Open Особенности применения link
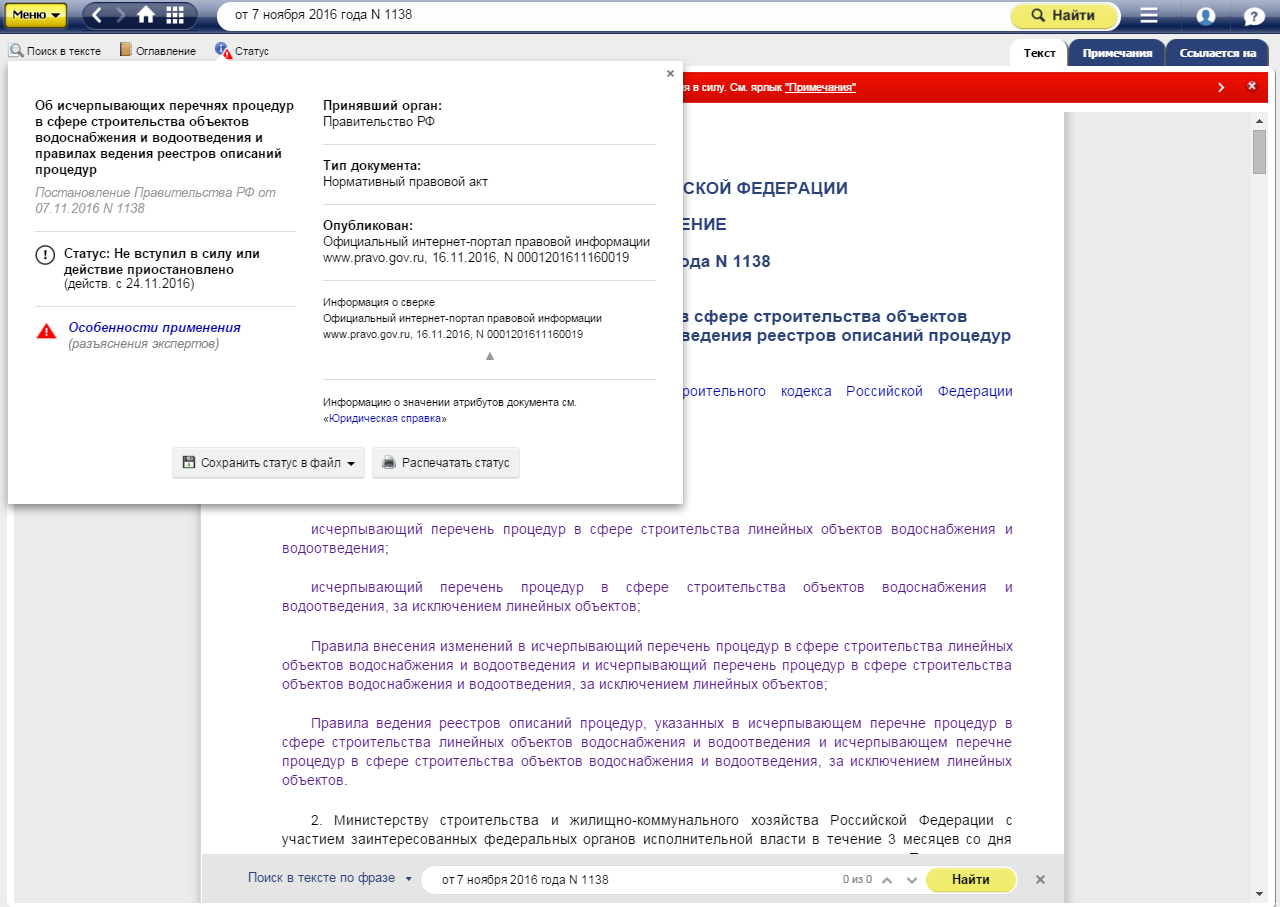Screen dimensions: 1280x907 154,327
